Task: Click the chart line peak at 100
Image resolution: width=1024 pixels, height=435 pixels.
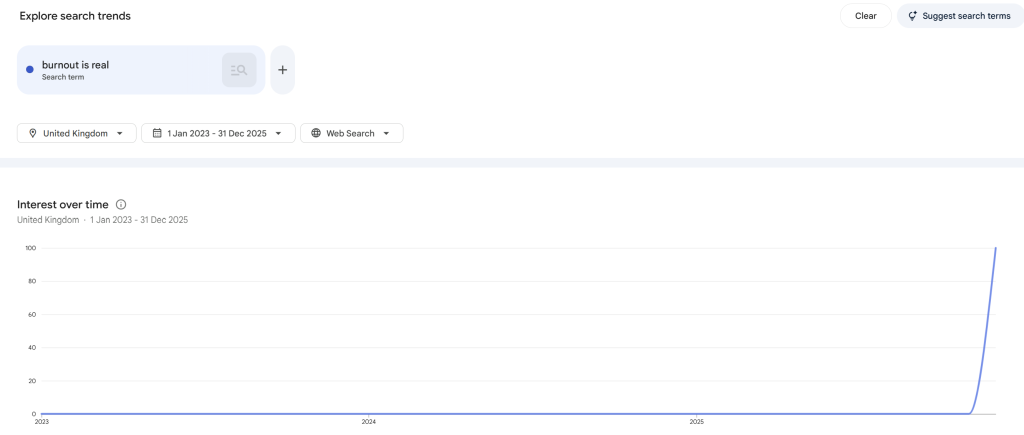Action: (995, 248)
